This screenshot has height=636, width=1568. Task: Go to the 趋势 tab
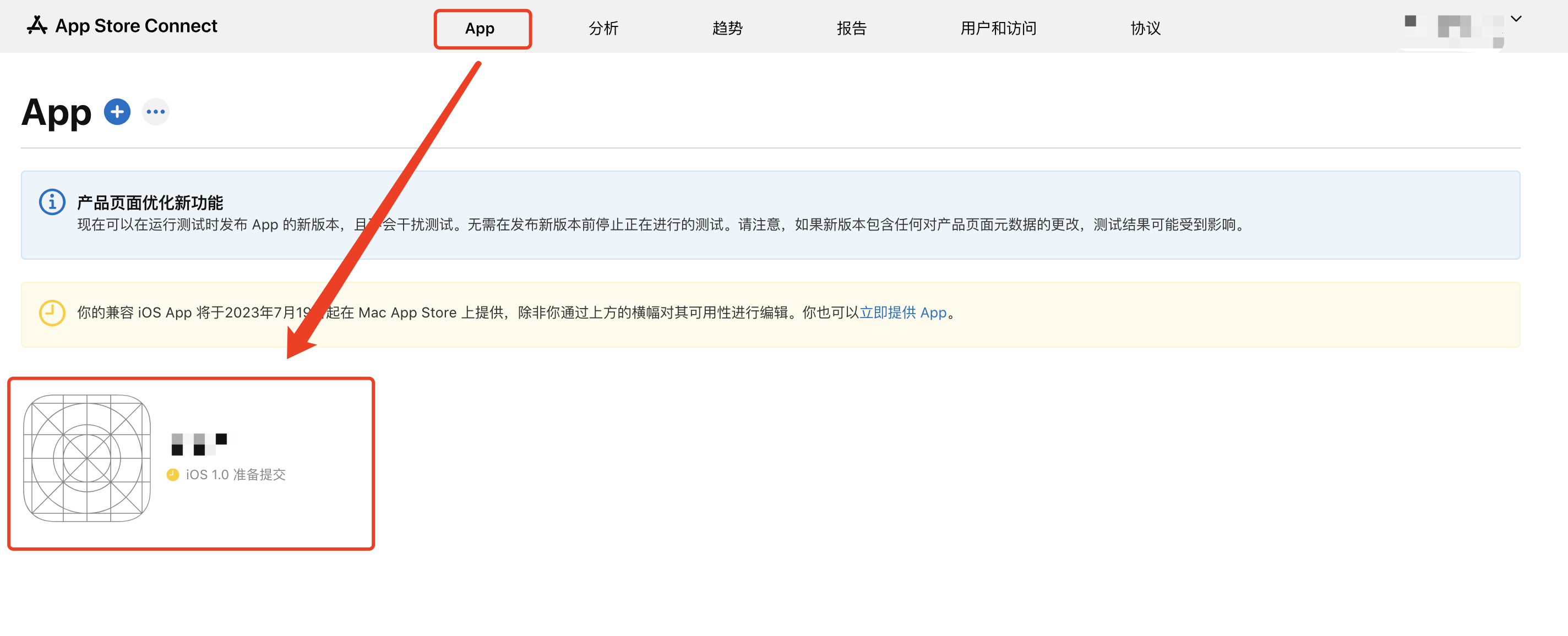point(727,29)
